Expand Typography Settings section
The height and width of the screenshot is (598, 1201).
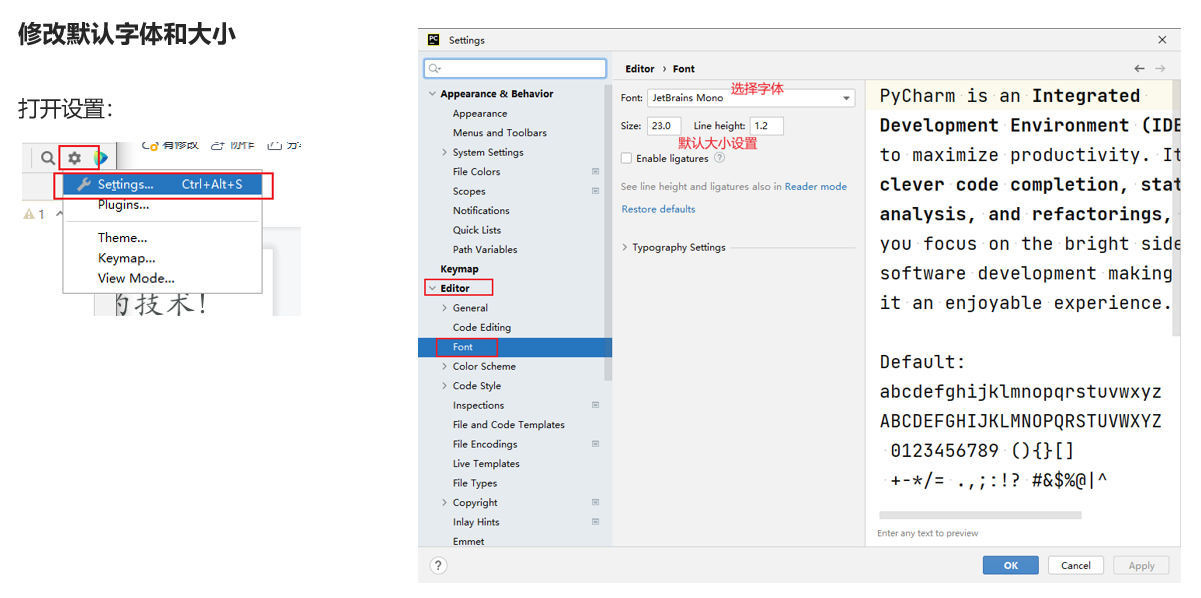626,248
